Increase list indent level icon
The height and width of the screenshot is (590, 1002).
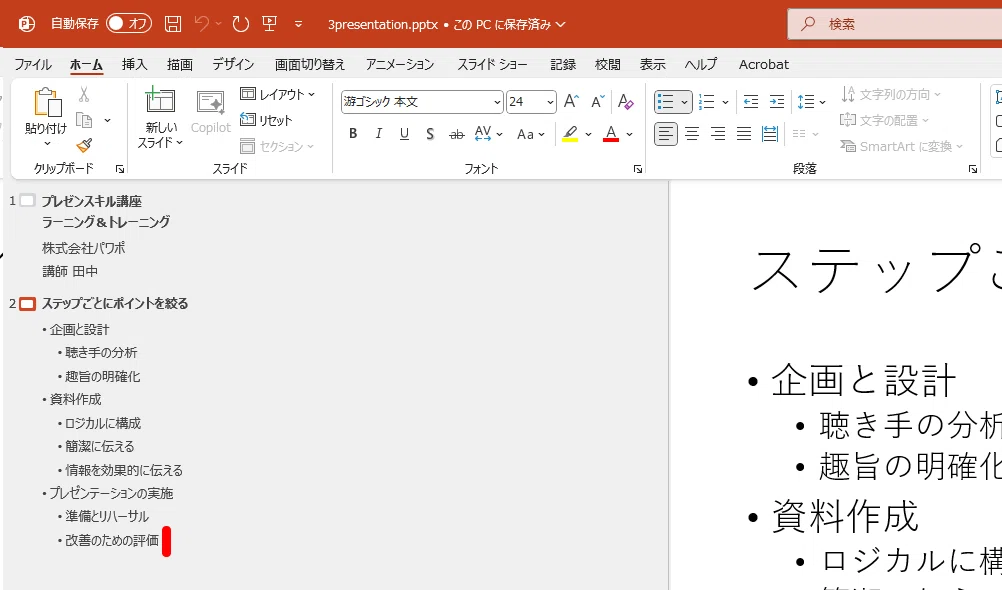(x=776, y=102)
